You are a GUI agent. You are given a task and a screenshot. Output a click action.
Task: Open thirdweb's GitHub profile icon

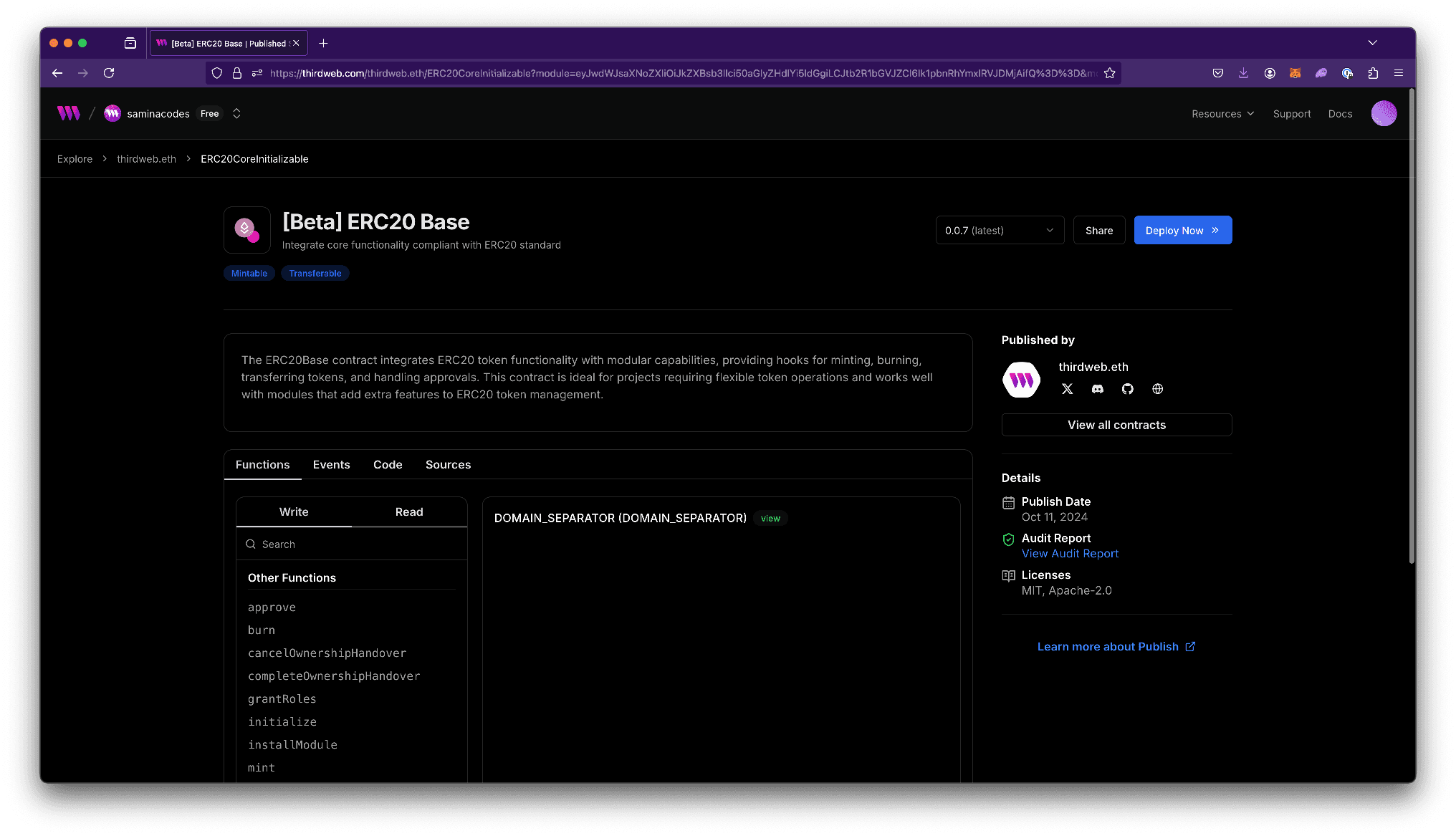tap(1127, 389)
